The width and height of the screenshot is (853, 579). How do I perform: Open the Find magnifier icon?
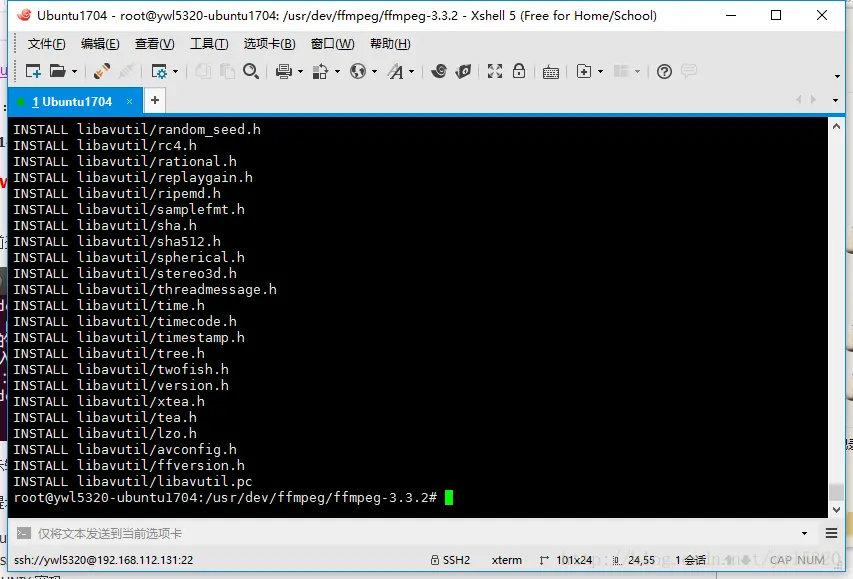tap(251, 71)
